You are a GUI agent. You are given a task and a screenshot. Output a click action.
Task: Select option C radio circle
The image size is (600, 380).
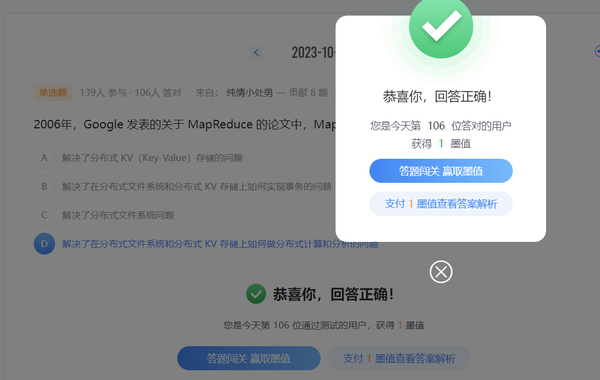(44, 215)
